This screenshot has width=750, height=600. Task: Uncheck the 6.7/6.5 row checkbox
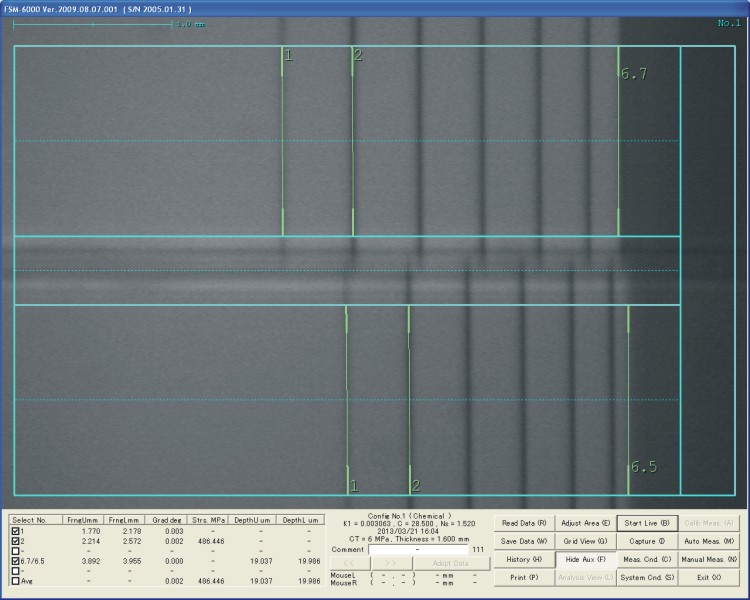tap(15, 562)
